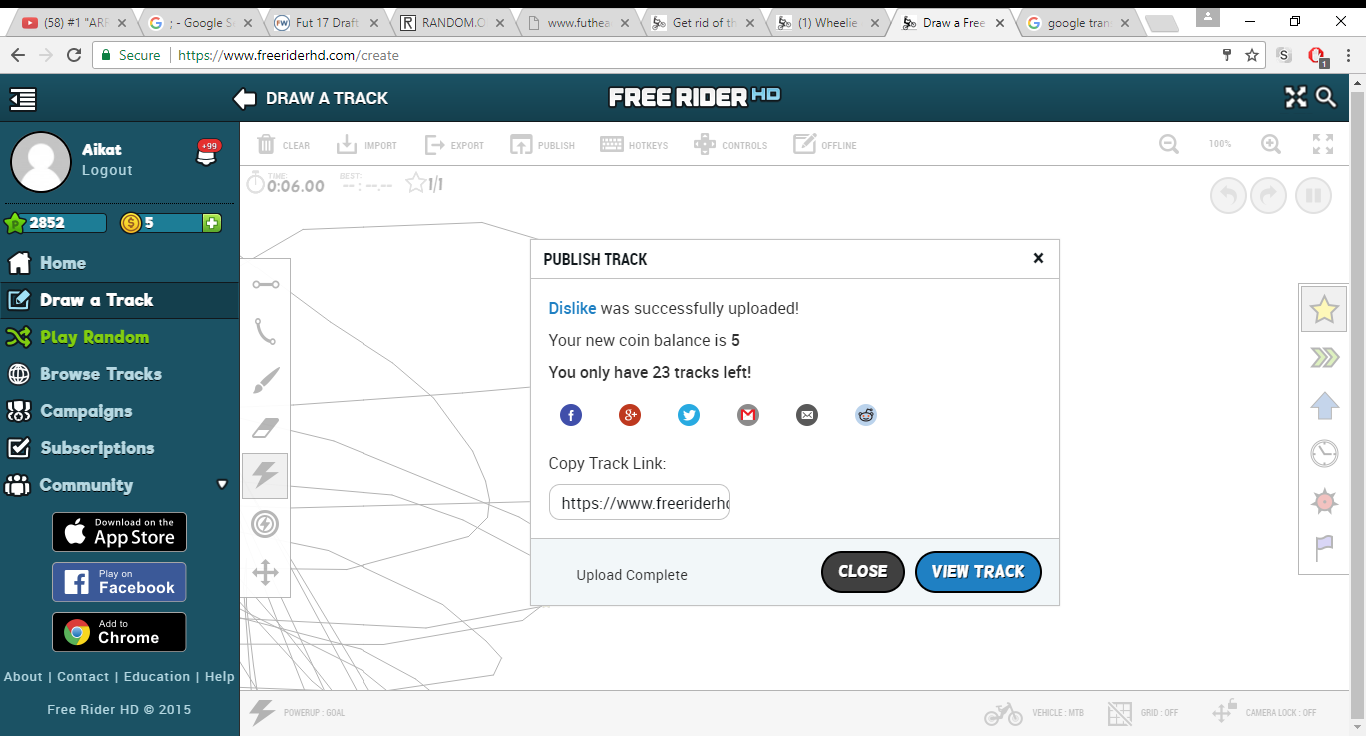Choose the star goal powerup
This screenshot has width=1366, height=736.
1324,310
